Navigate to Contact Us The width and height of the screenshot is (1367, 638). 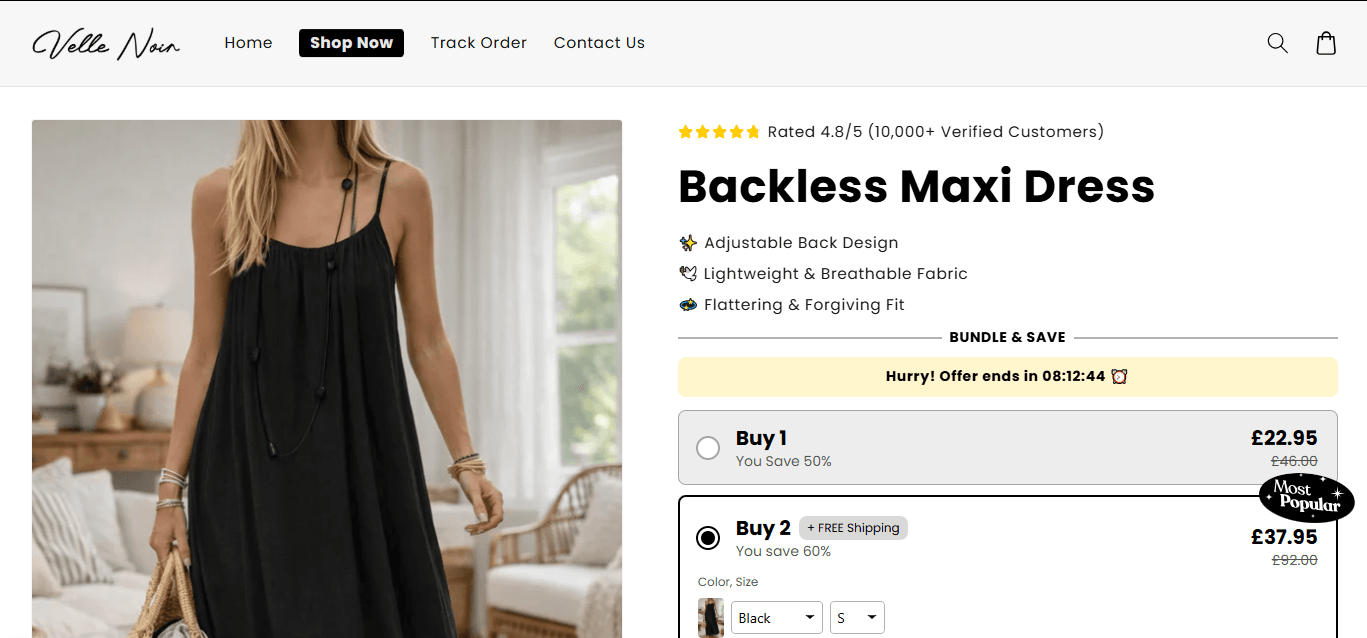click(x=599, y=43)
